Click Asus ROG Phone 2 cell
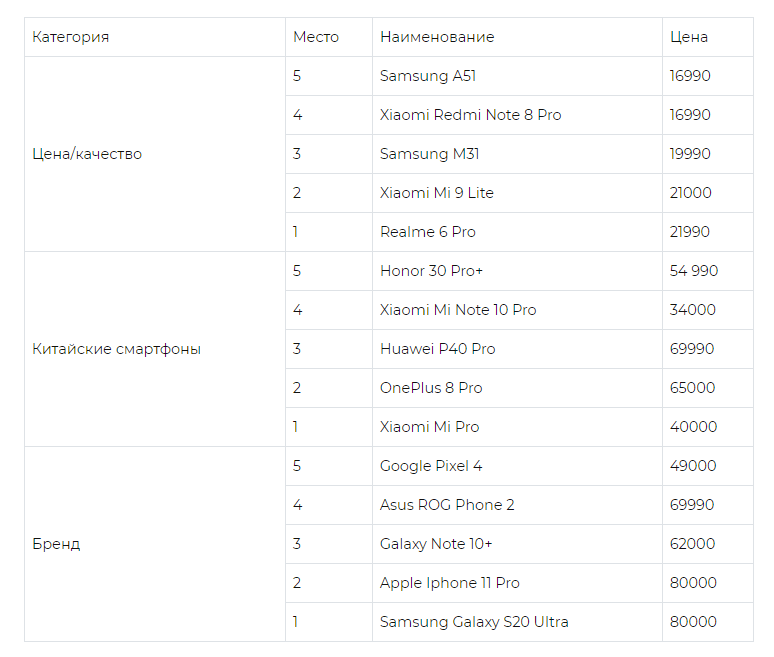 click(x=517, y=505)
